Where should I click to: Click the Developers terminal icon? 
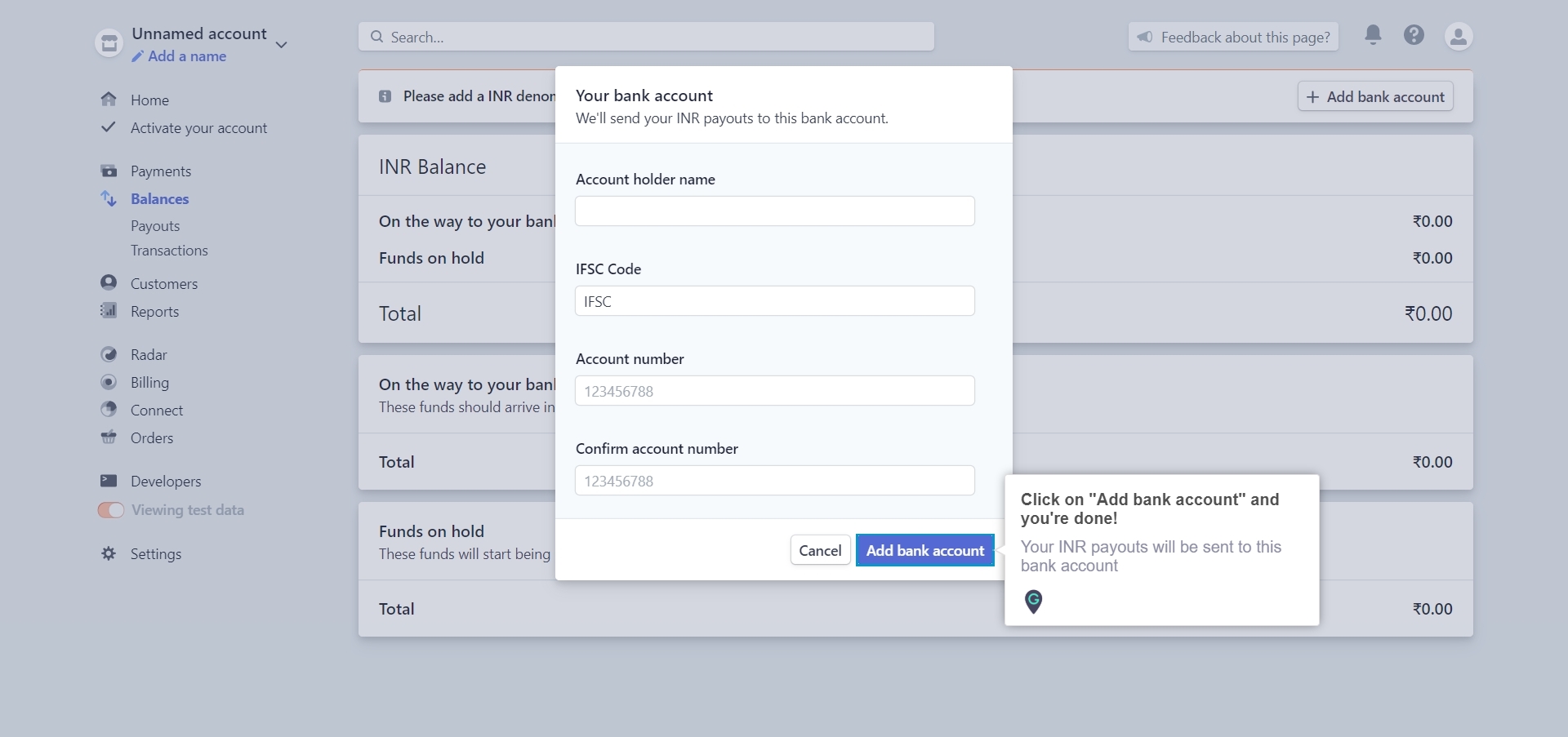109,481
